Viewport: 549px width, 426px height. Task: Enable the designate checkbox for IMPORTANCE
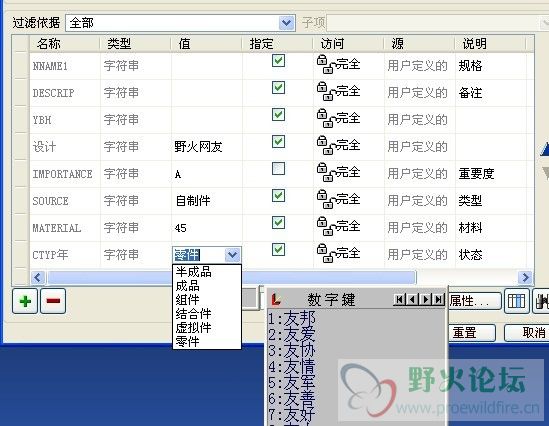tap(278, 168)
